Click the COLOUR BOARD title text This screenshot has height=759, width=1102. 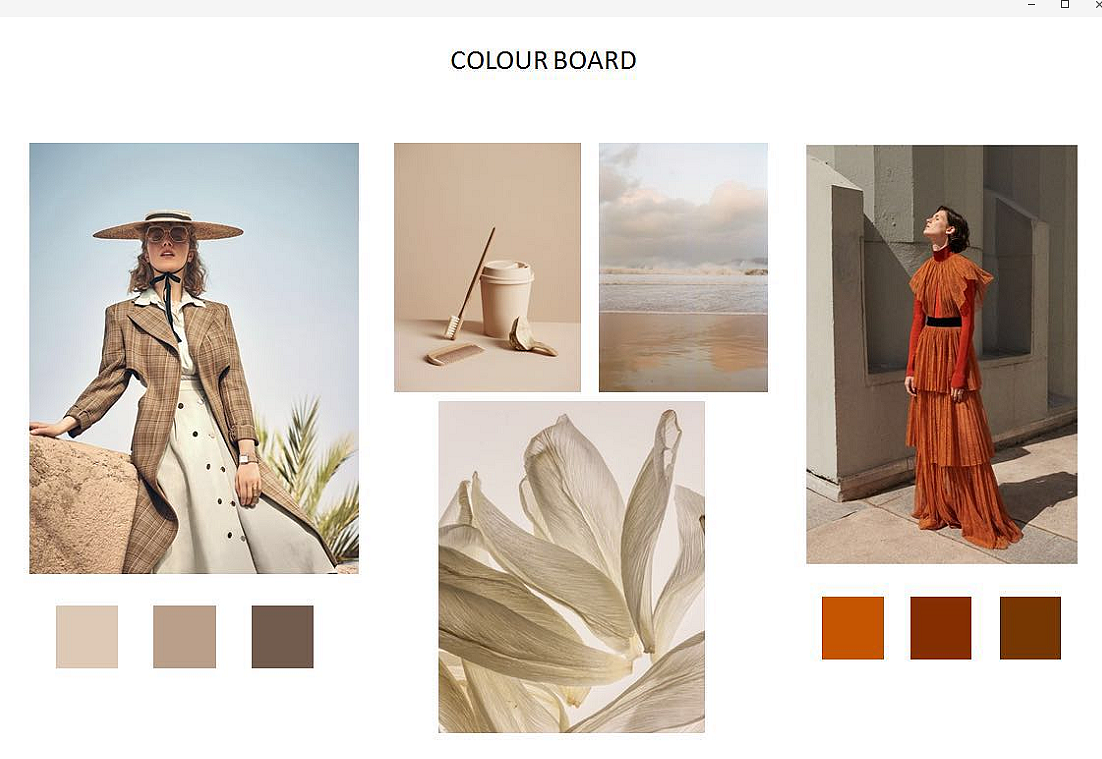pos(543,60)
